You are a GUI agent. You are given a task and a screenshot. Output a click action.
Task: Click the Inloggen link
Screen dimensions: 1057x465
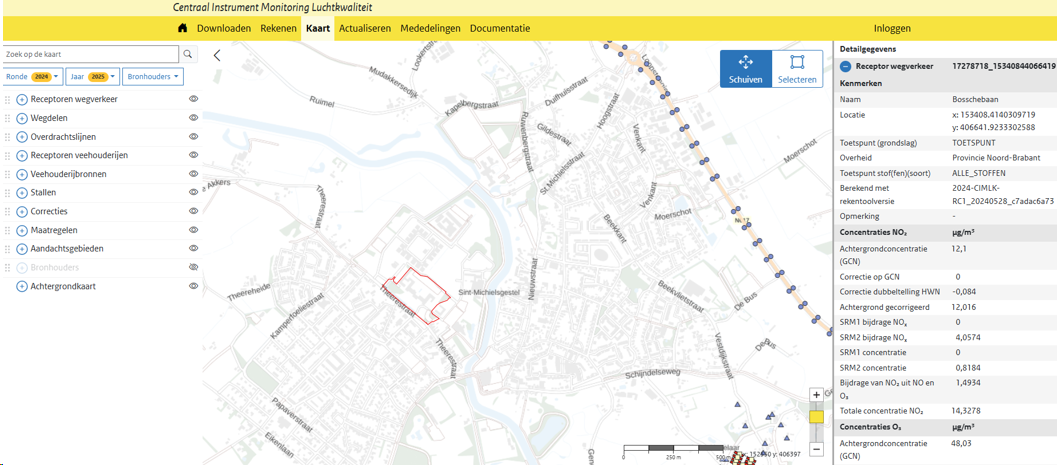[892, 28]
